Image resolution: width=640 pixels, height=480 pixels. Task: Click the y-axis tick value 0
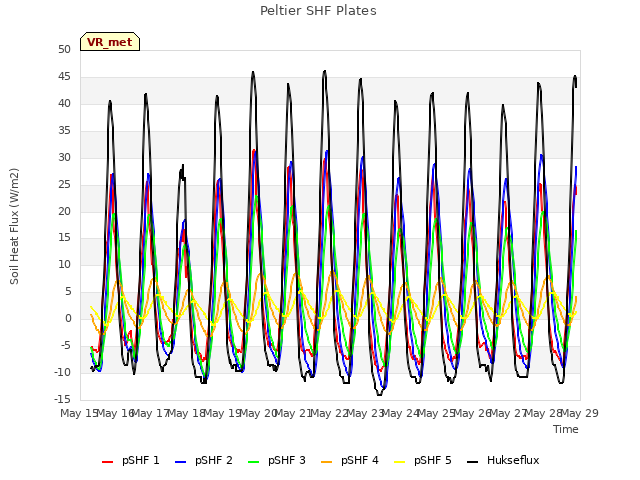pyautogui.click(x=68, y=318)
